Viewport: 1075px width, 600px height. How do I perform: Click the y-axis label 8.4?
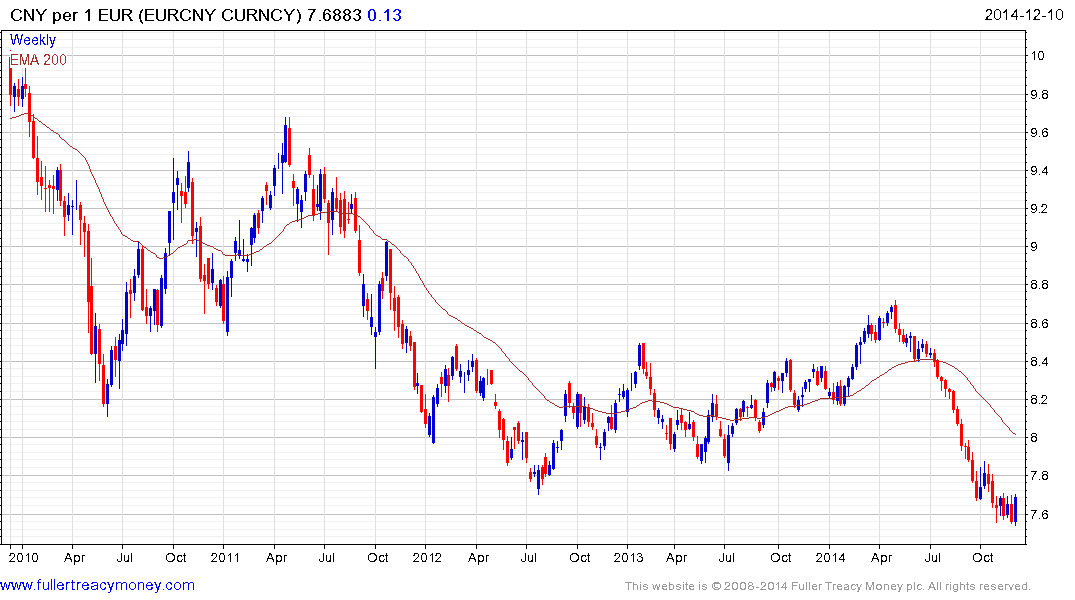tap(1039, 361)
